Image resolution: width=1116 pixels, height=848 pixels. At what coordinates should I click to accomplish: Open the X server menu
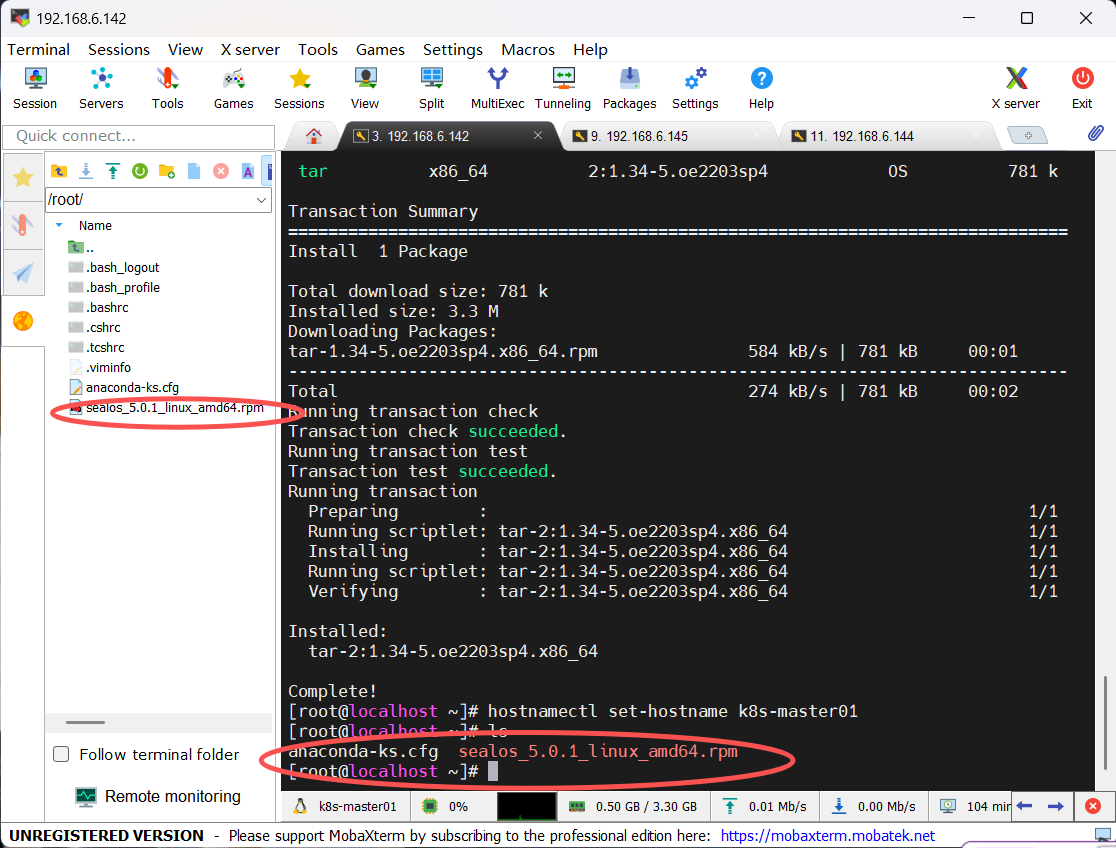[250, 50]
